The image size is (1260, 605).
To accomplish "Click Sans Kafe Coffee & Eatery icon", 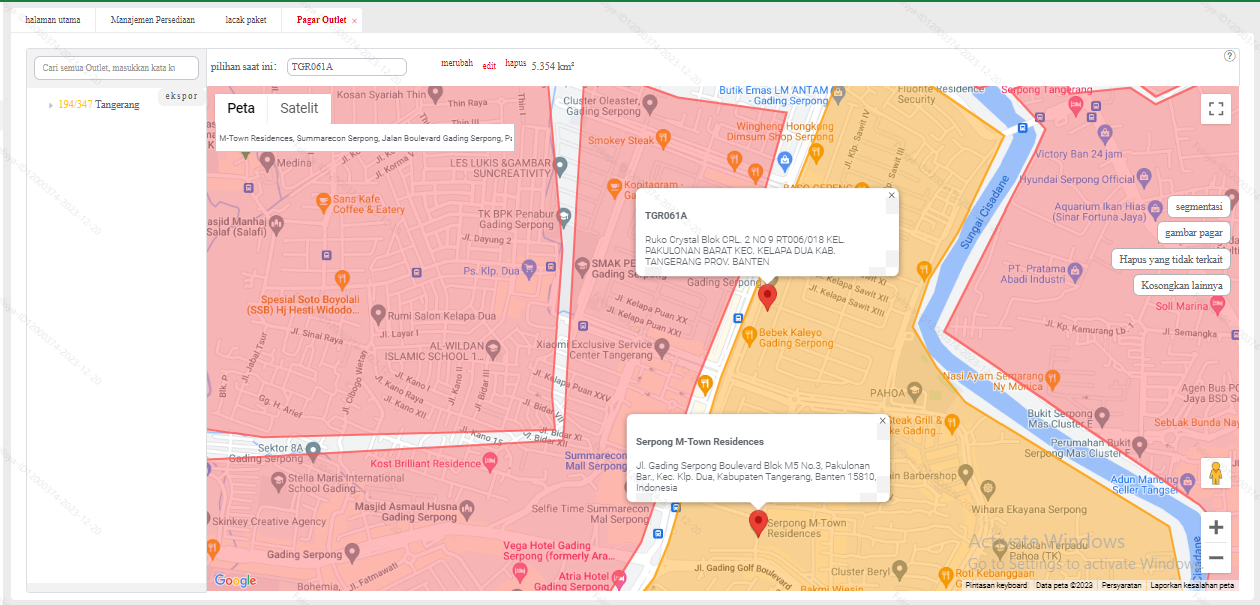I will (x=322, y=202).
